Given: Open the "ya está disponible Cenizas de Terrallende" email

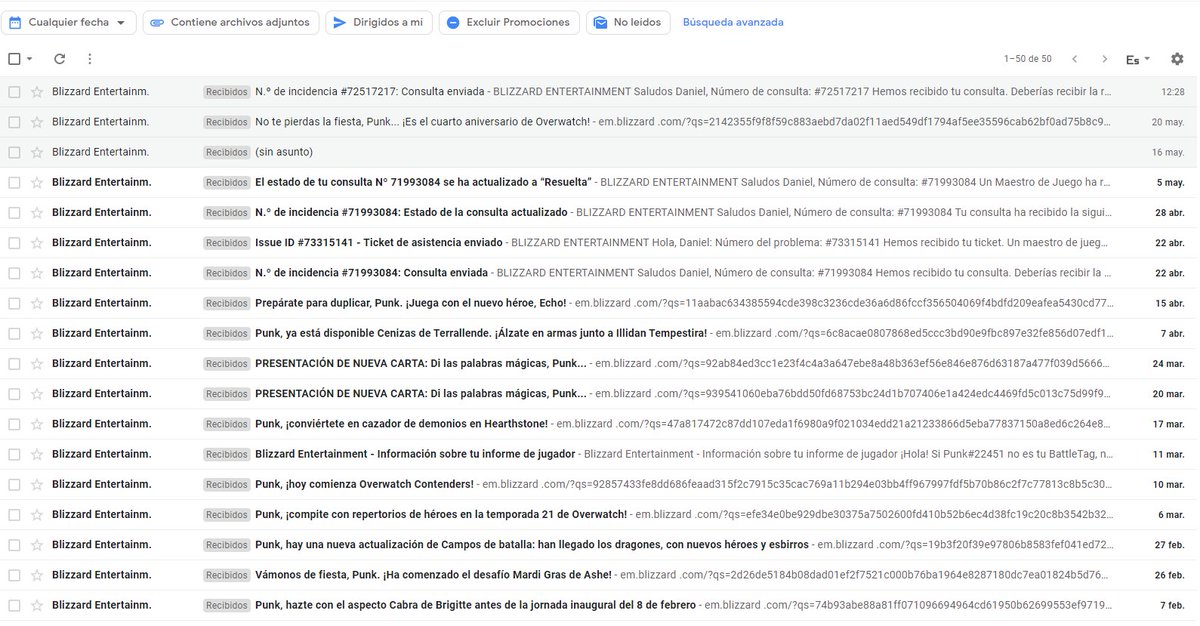Looking at the screenshot, I should 481,333.
